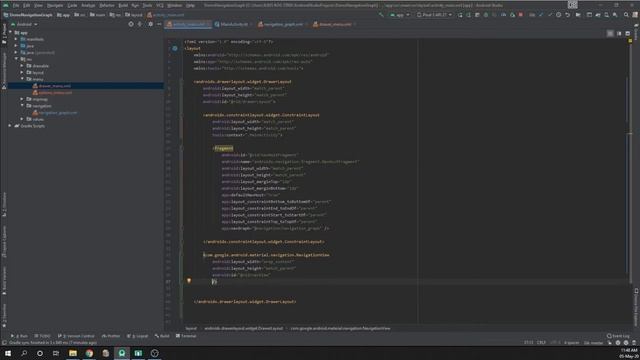Toggle Favorites side tab
This screenshot has height=360, width=640.
coord(4,316)
